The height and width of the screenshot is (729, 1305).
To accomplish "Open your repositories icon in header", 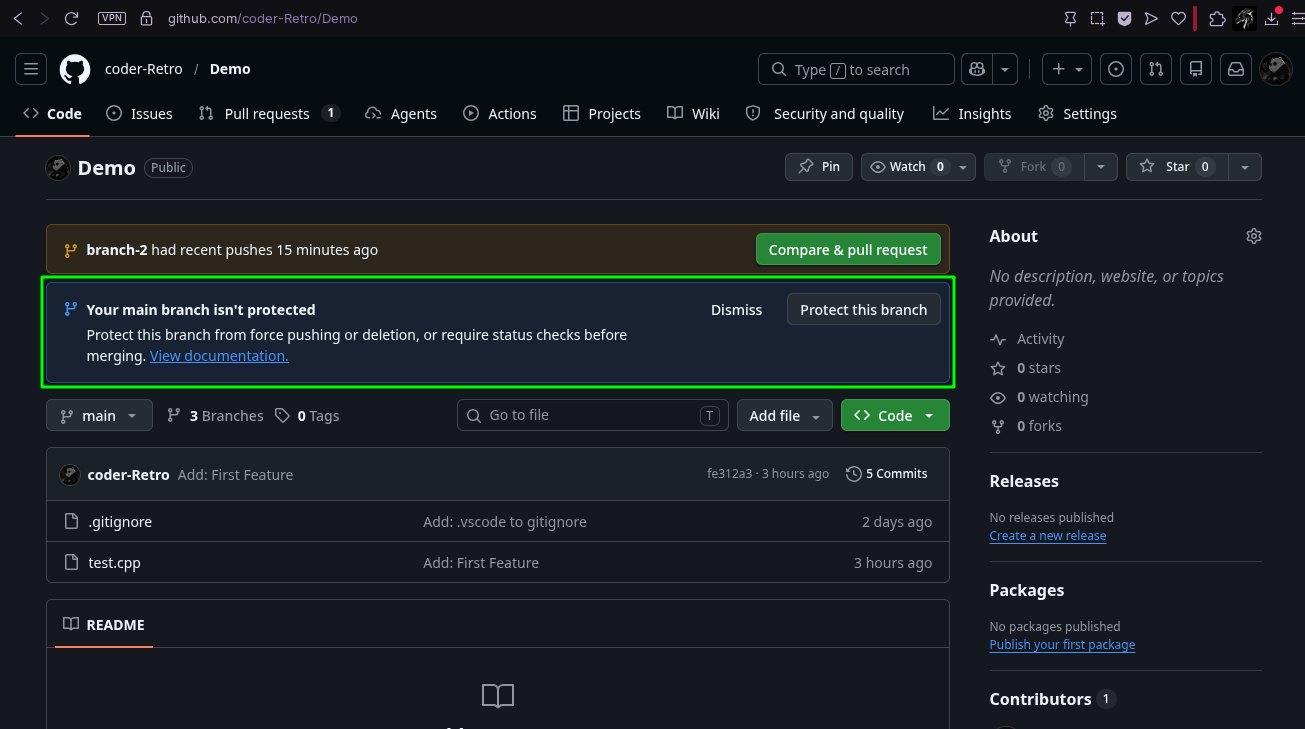I will click(x=1196, y=69).
